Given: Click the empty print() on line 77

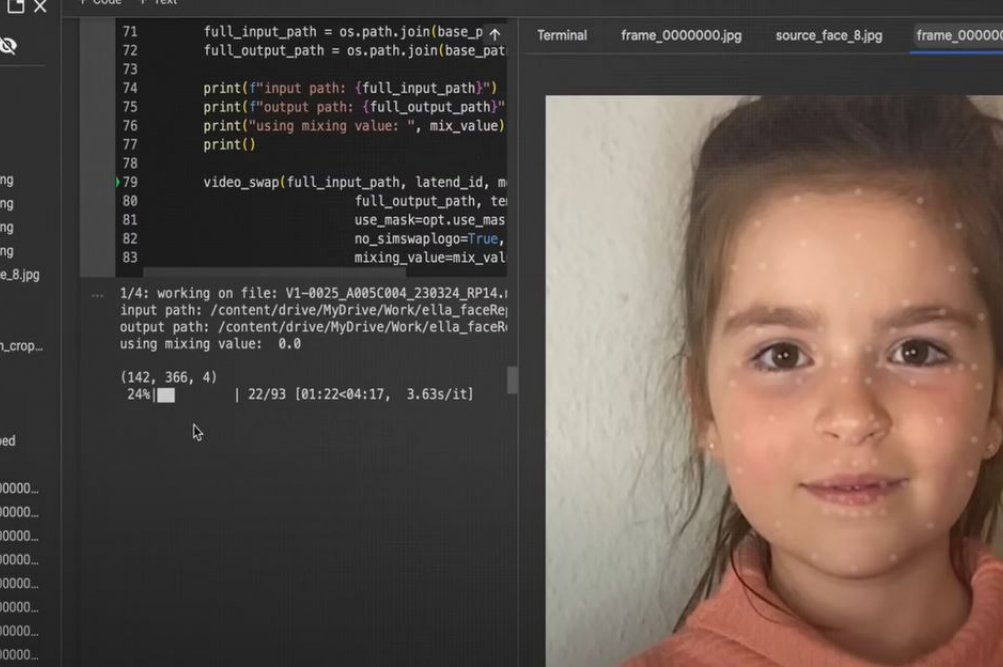Looking at the screenshot, I should (229, 145).
